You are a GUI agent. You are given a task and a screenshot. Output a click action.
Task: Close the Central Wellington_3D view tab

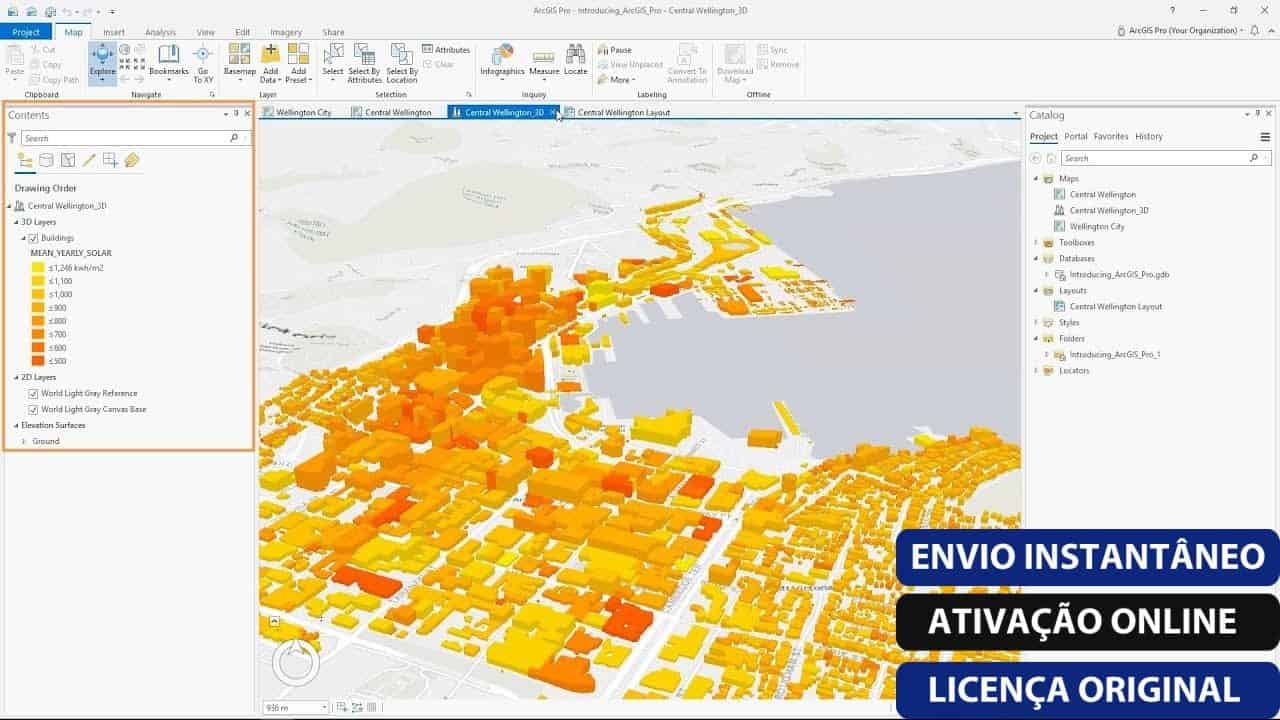552,112
